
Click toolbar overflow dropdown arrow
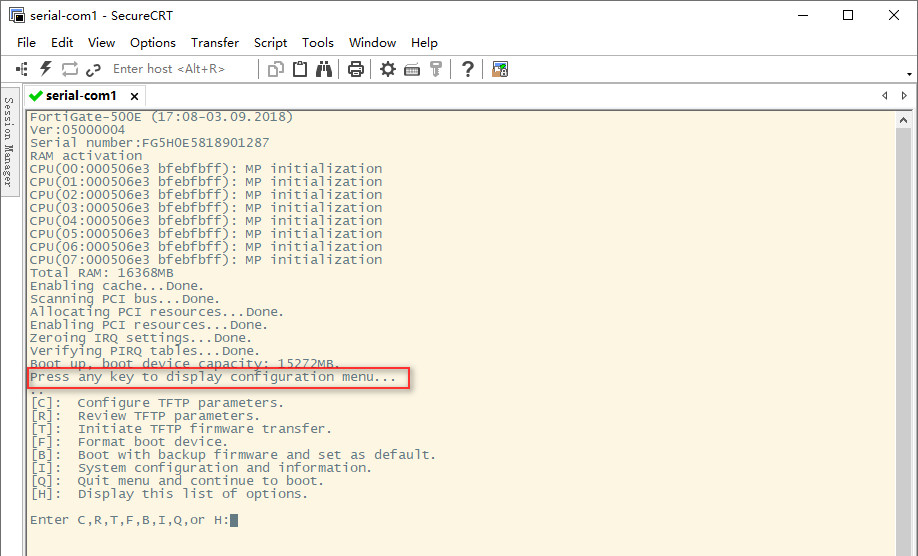click(x=909, y=74)
